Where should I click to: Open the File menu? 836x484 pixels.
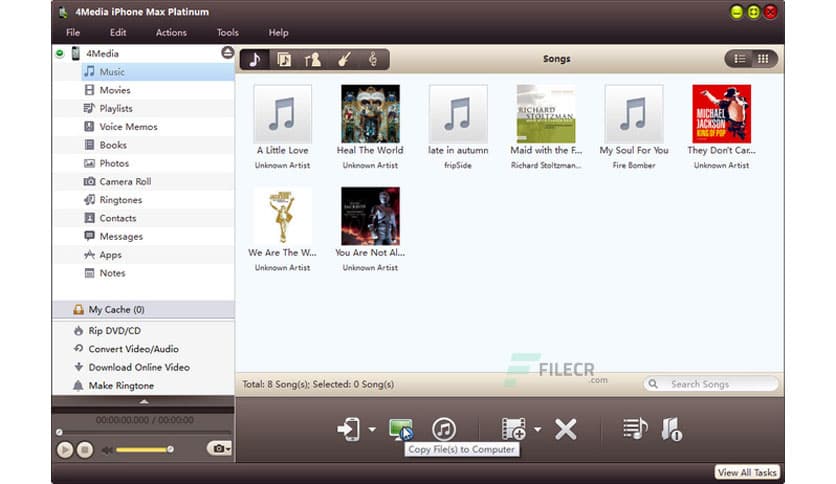tap(73, 33)
